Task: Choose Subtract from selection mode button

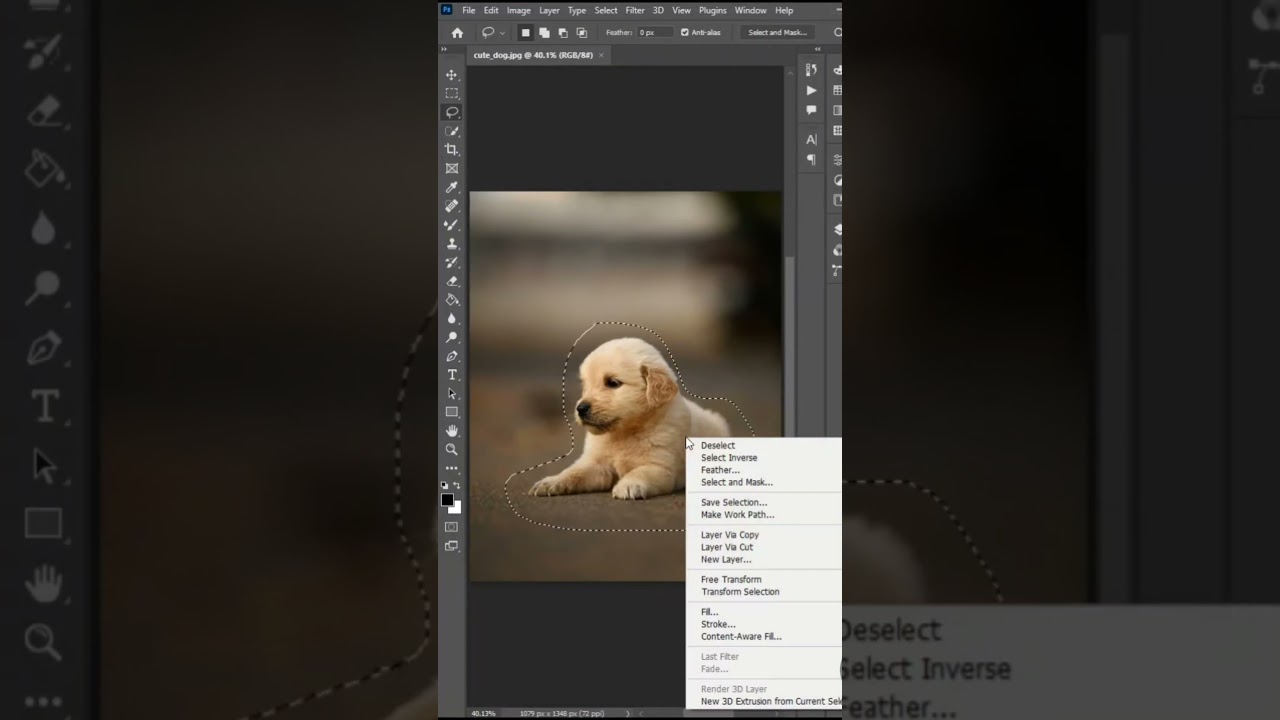Action: click(563, 32)
